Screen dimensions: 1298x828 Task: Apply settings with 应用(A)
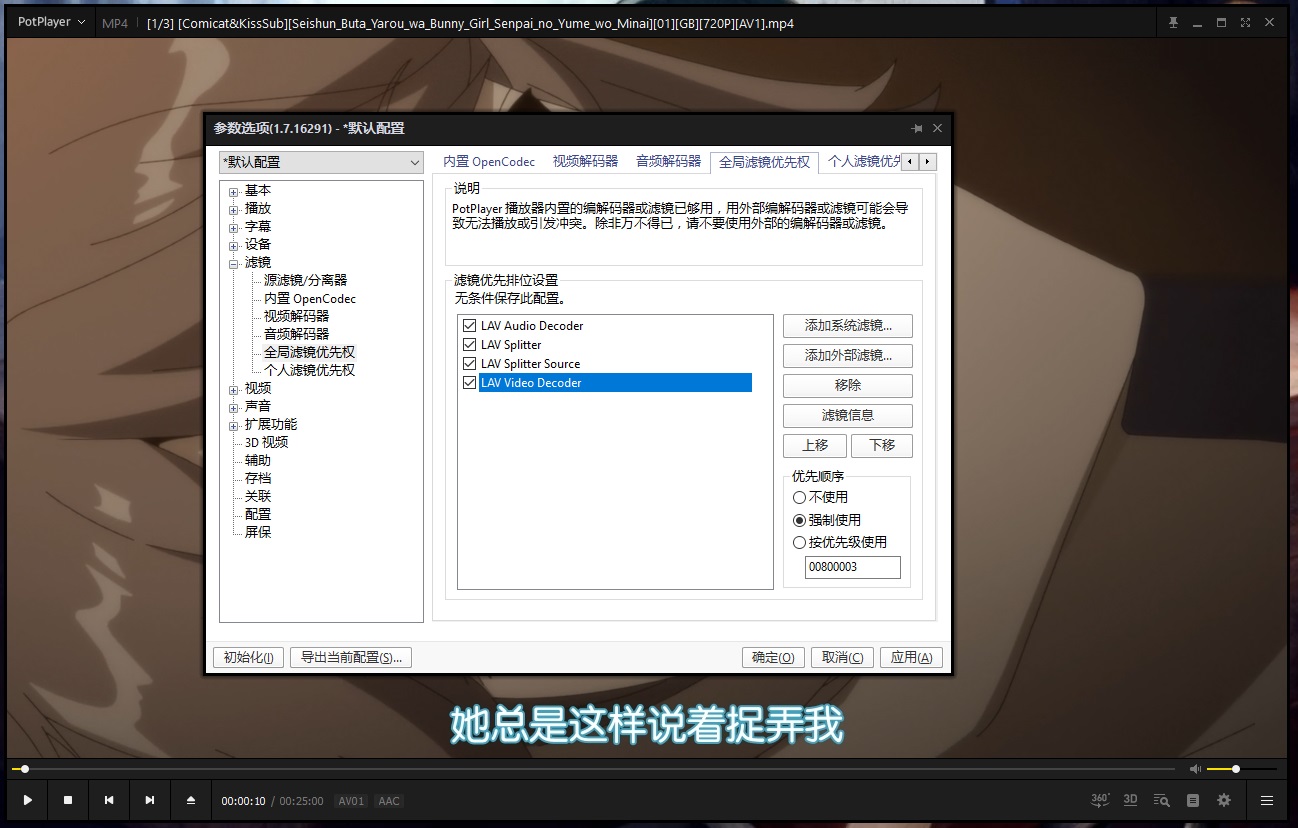[911, 658]
